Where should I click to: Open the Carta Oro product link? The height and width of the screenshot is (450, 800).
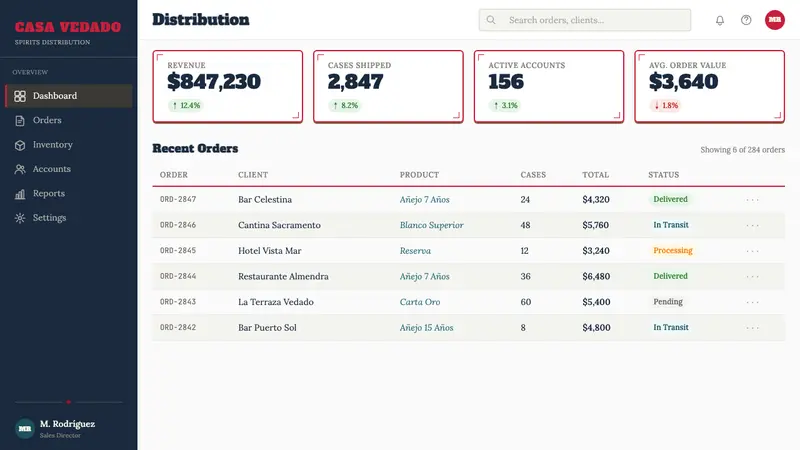pyautogui.click(x=420, y=302)
